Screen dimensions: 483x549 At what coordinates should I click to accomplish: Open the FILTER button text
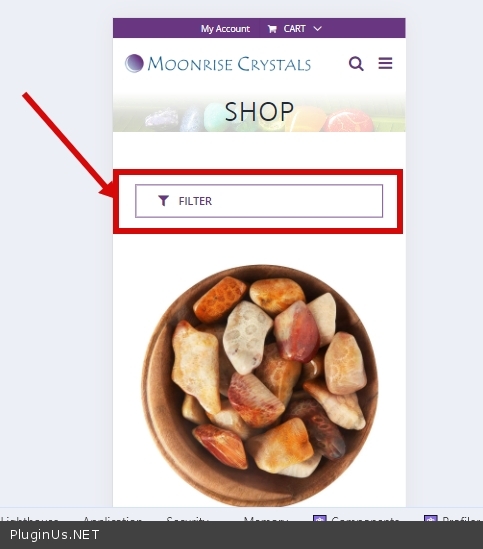tap(195, 201)
